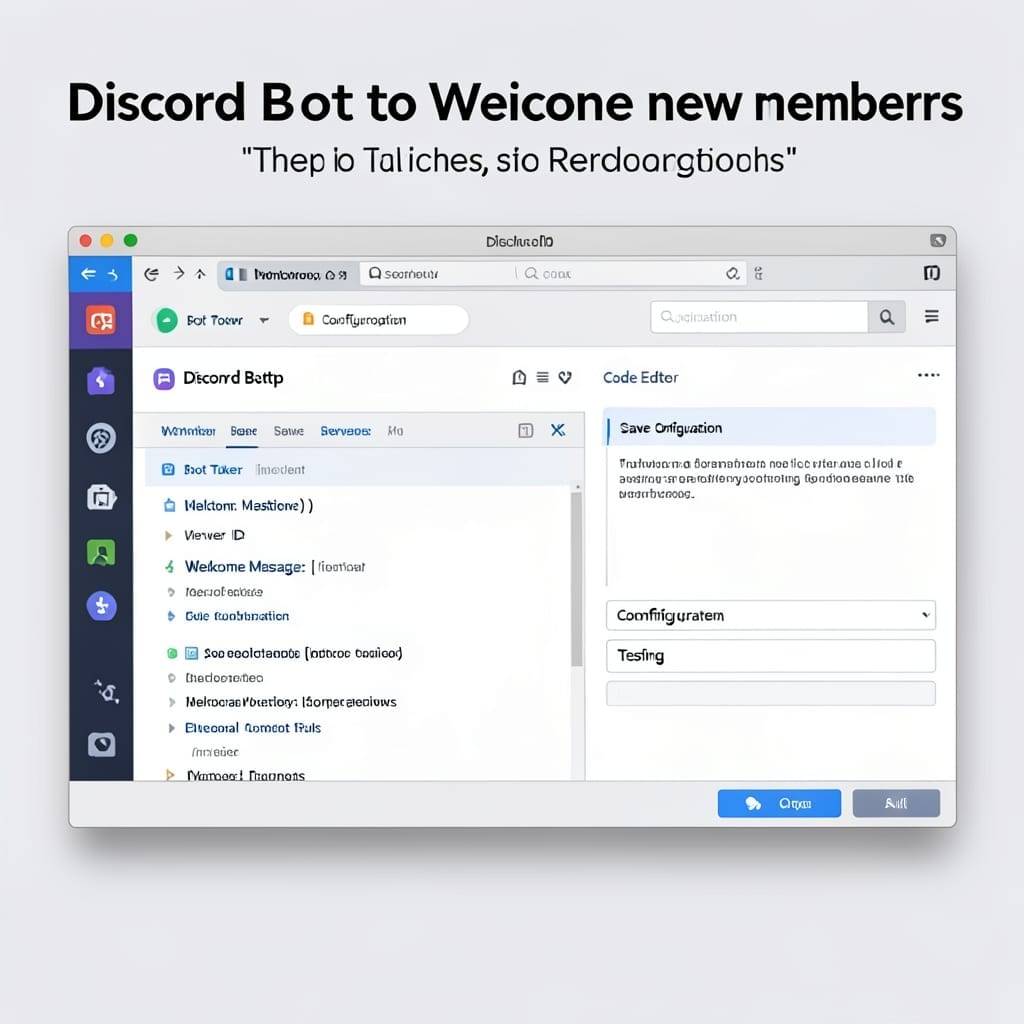Click the Tesfing input field

pyautogui.click(x=771, y=656)
